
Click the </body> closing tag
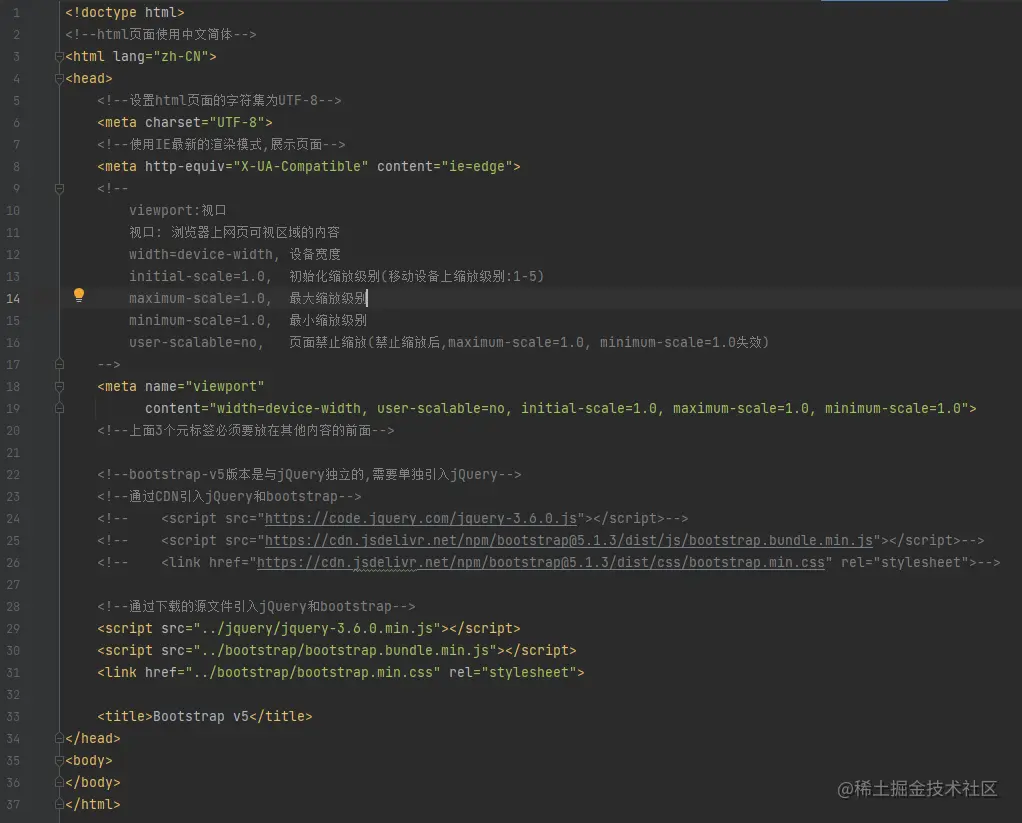[93, 783]
